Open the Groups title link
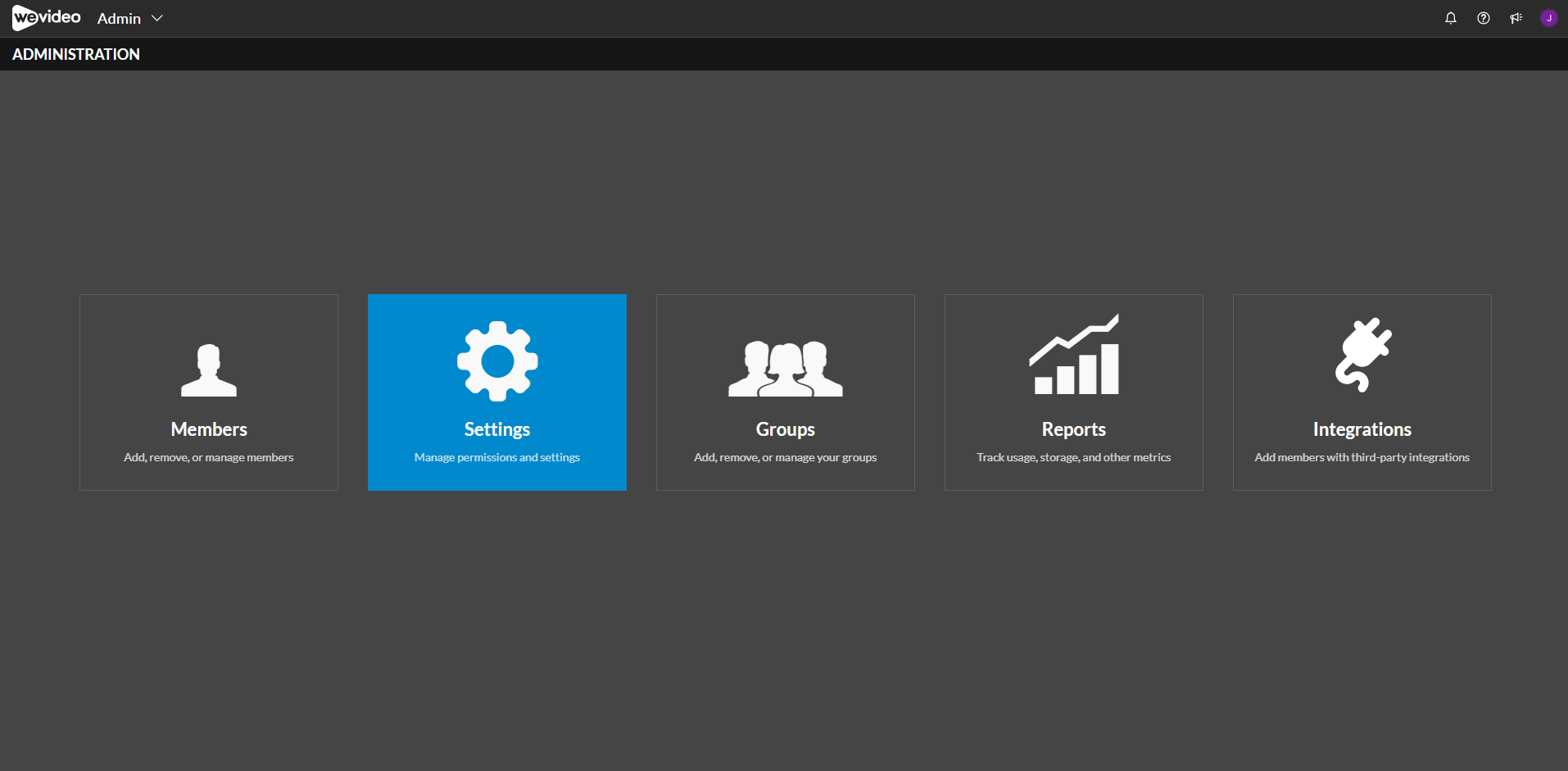The height and width of the screenshot is (771, 1568). pos(786,429)
